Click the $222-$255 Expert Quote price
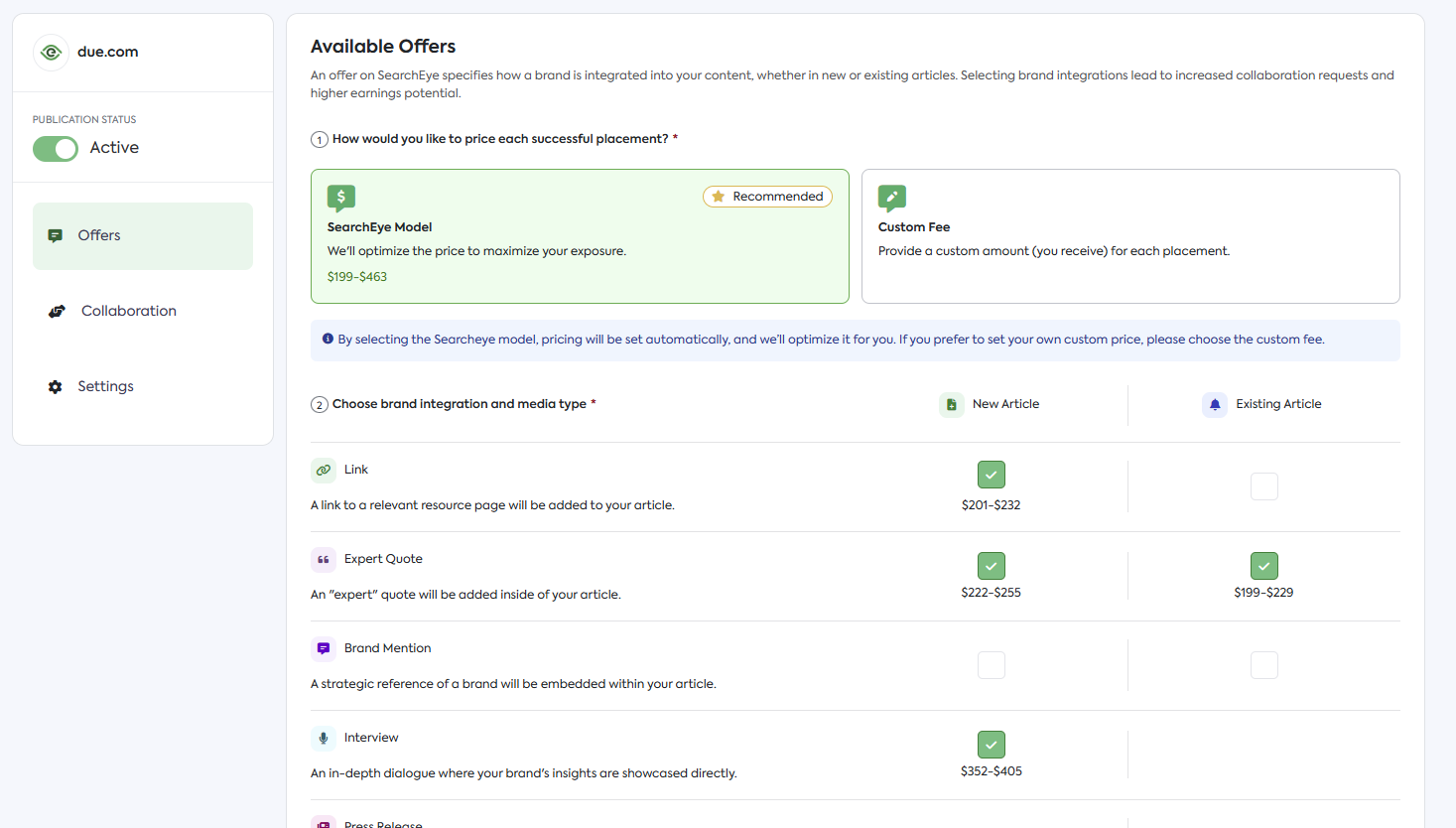This screenshot has width=1456, height=828. pos(991,593)
